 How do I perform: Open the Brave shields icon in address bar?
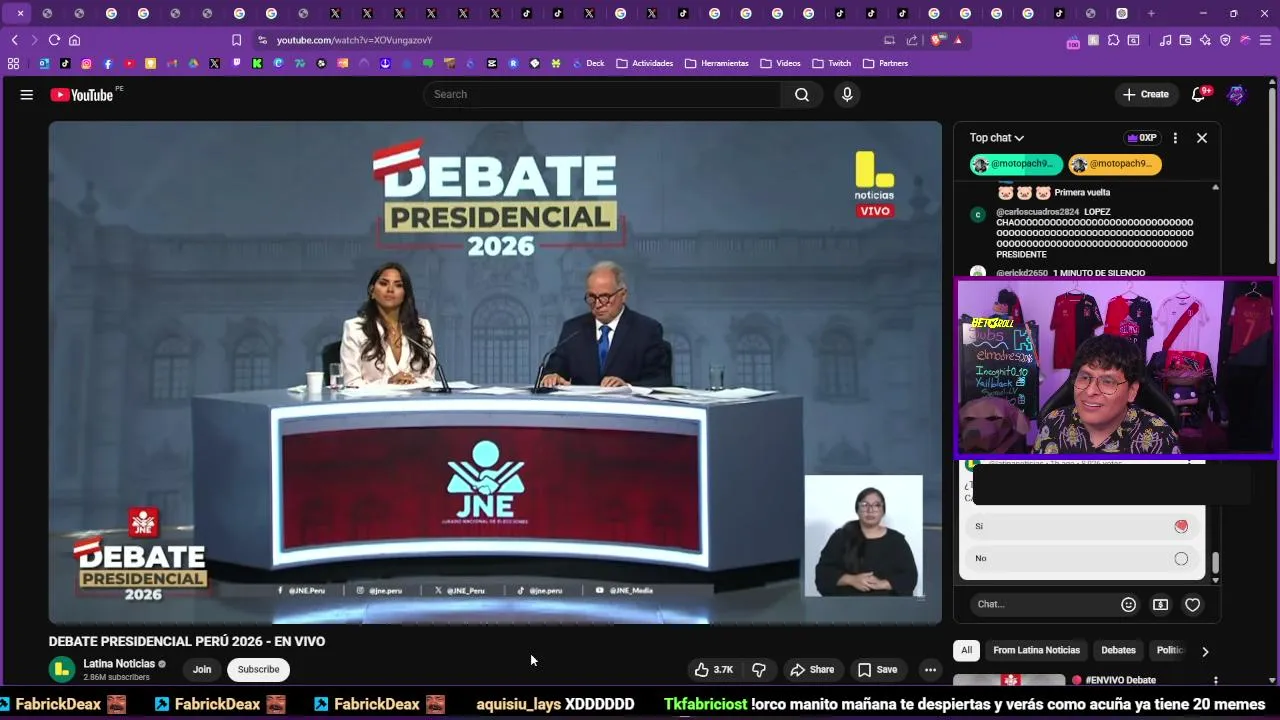pos(936,40)
